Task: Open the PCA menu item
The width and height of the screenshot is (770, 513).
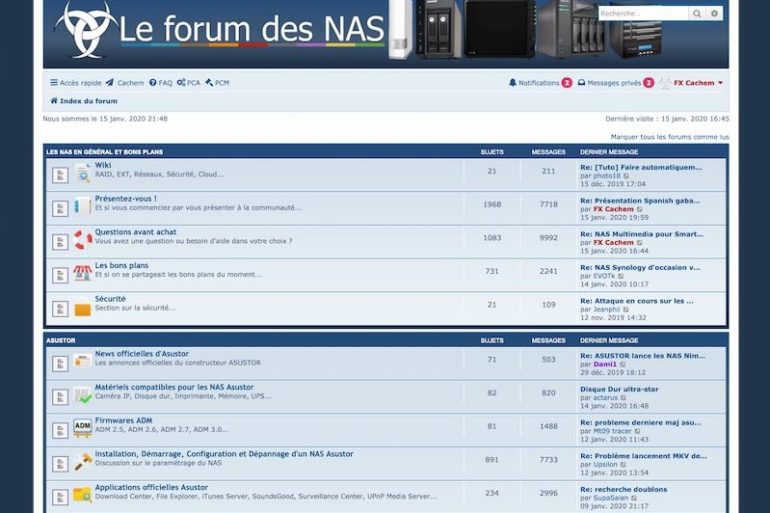Action: 189,83
